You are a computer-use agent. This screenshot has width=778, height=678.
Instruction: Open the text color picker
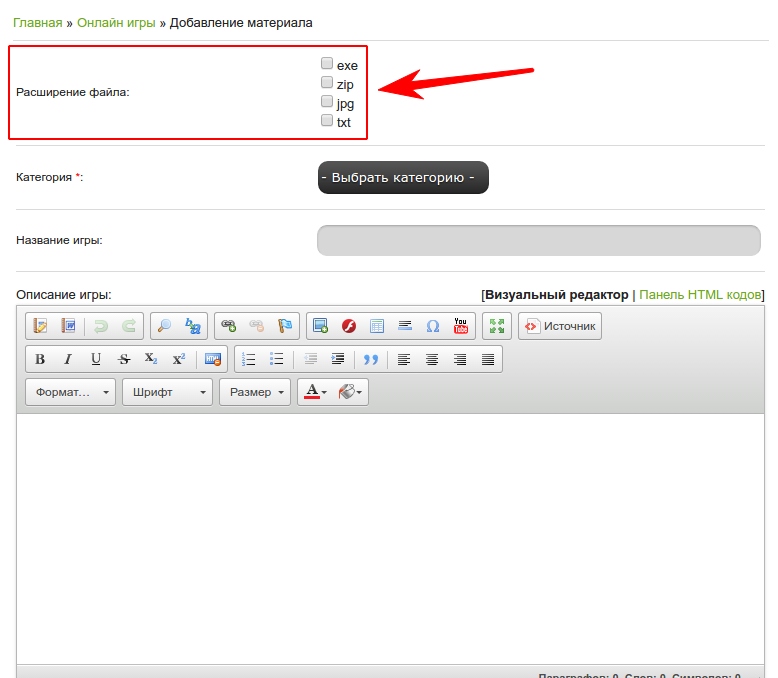point(315,392)
